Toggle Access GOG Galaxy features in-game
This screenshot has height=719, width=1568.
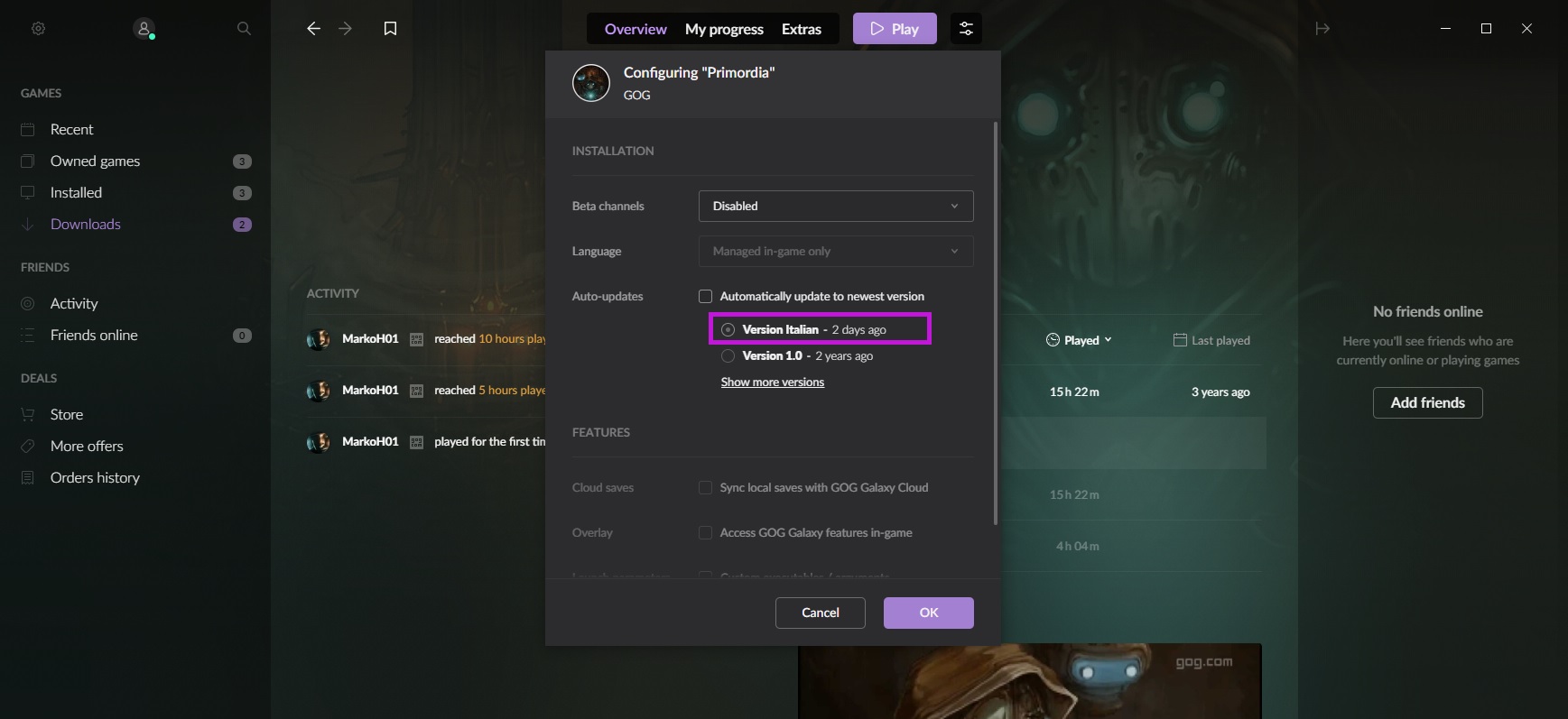coord(706,532)
